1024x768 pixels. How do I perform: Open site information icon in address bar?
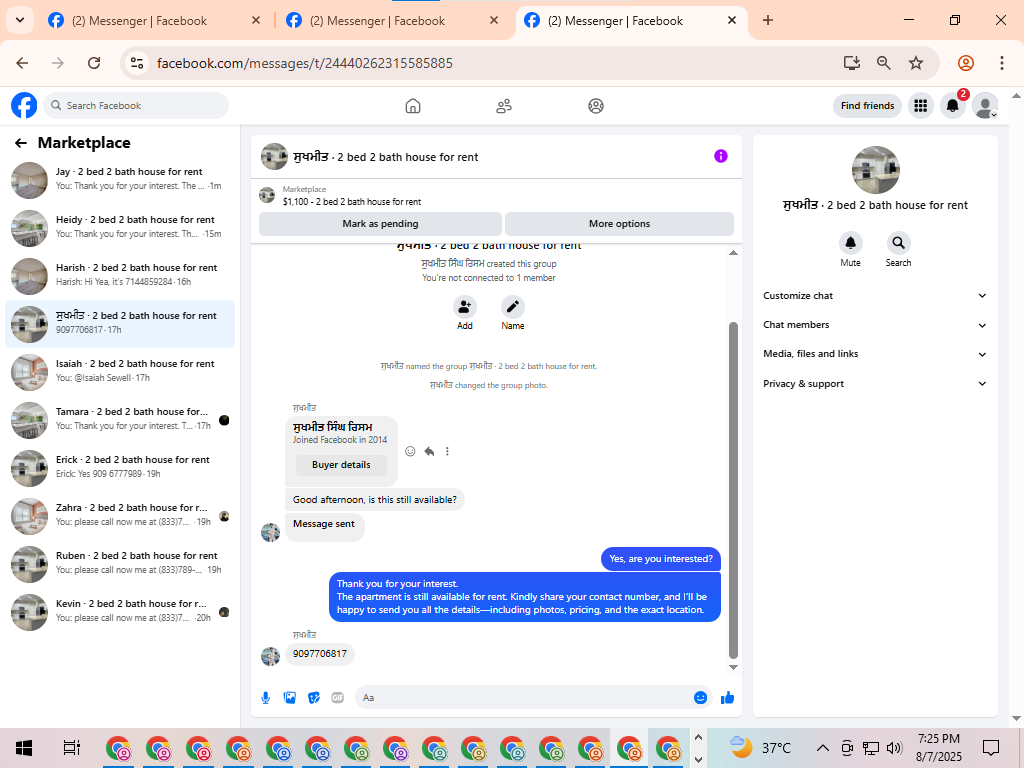pyautogui.click(x=137, y=63)
